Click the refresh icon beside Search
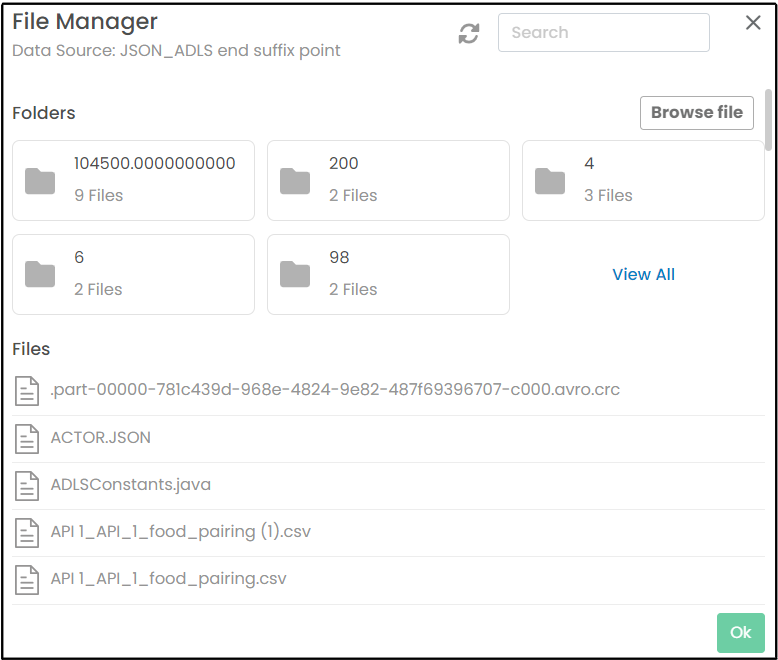 pyautogui.click(x=468, y=34)
